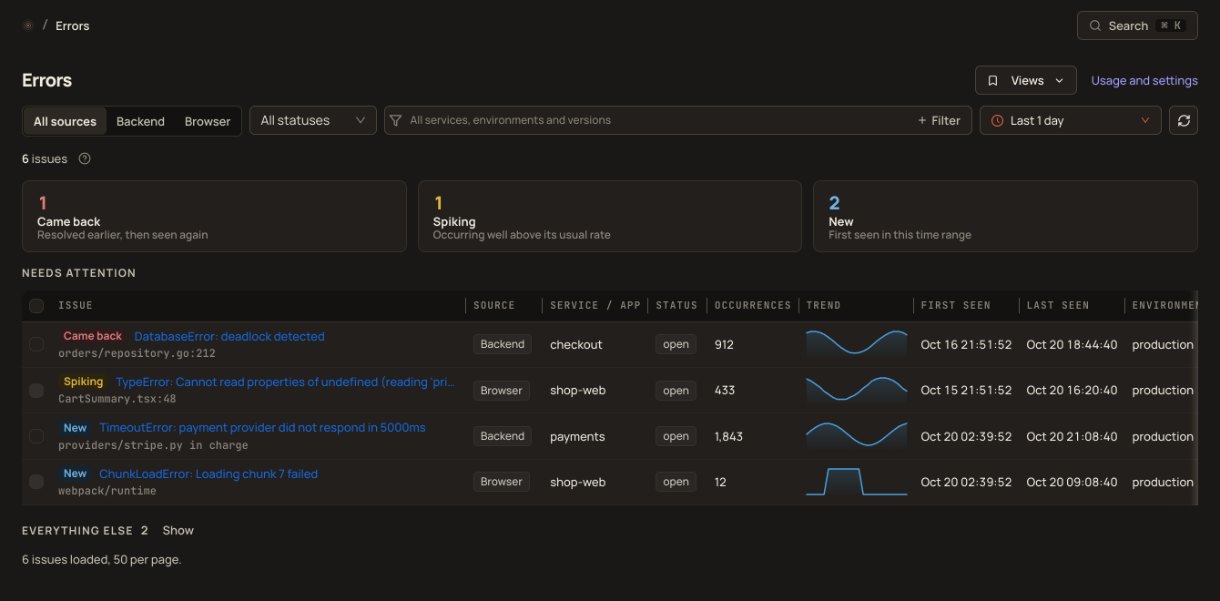Click the New badge on TimeoutError row
The width and height of the screenshot is (1220, 601).
(75, 428)
